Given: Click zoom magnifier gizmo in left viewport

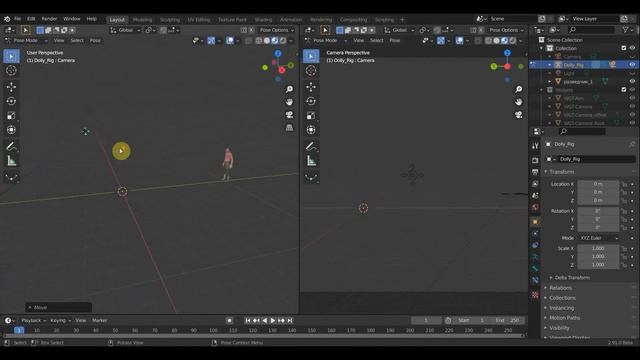Looking at the screenshot, I should (x=289, y=89).
